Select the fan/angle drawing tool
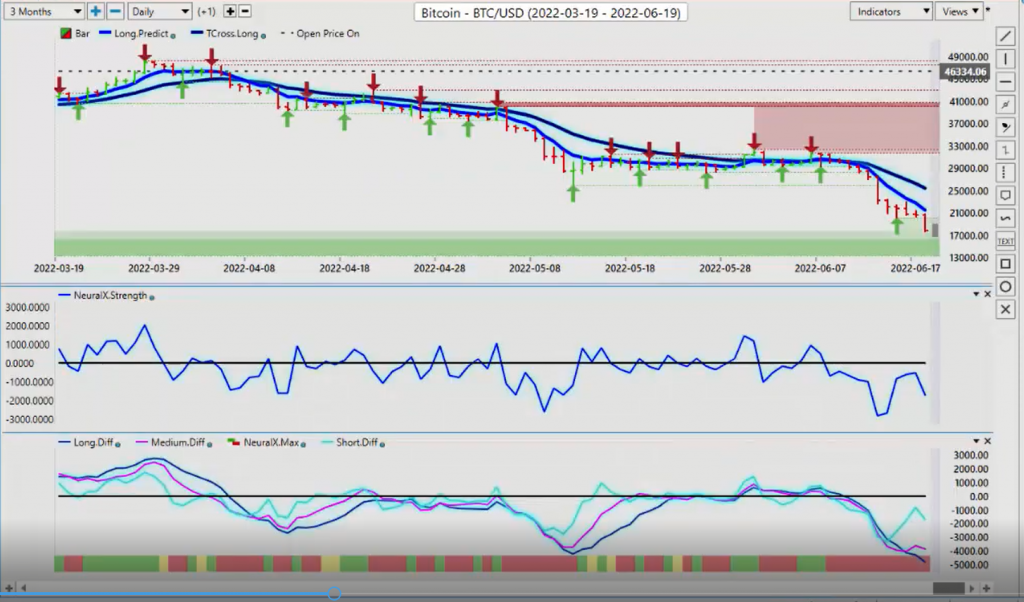The width and height of the screenshot is (1024, 602). pos(1006,127)
